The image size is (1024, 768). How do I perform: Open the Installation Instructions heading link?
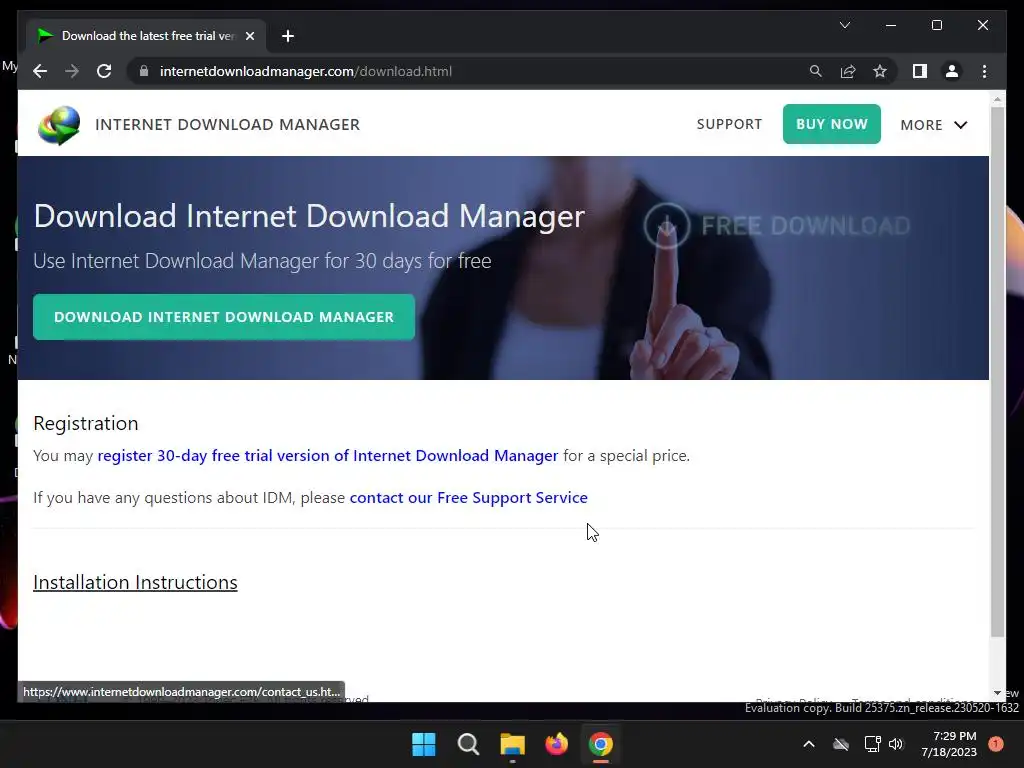pos(135,582)
